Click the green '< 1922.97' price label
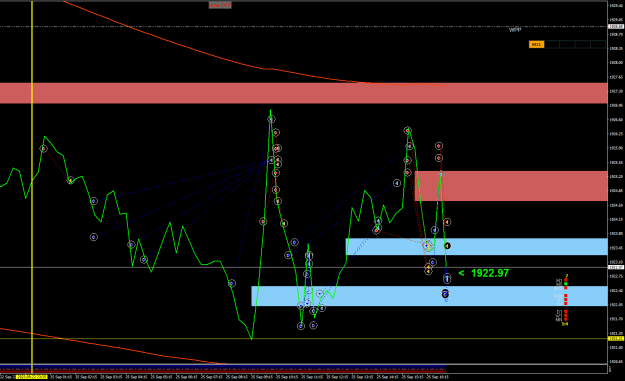 click(x=483, y=273)
